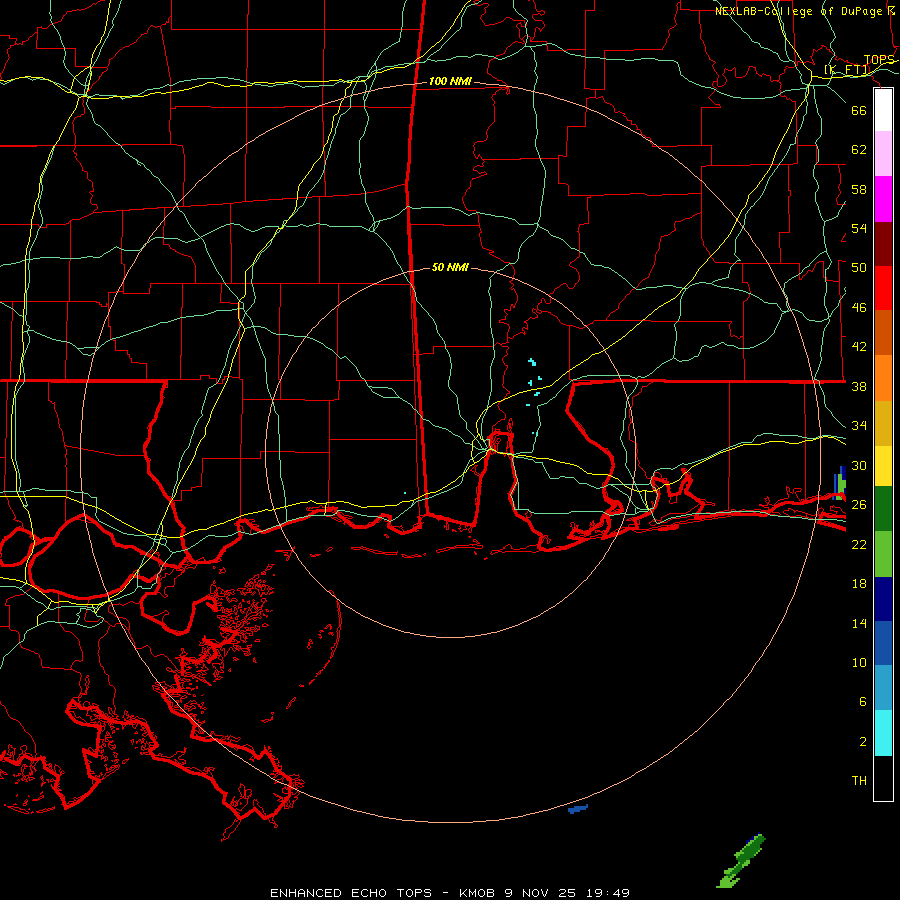This screenshot has height=900, width=900.
Task: Click the black TH threshold legend band
Action: click(883, 778)
